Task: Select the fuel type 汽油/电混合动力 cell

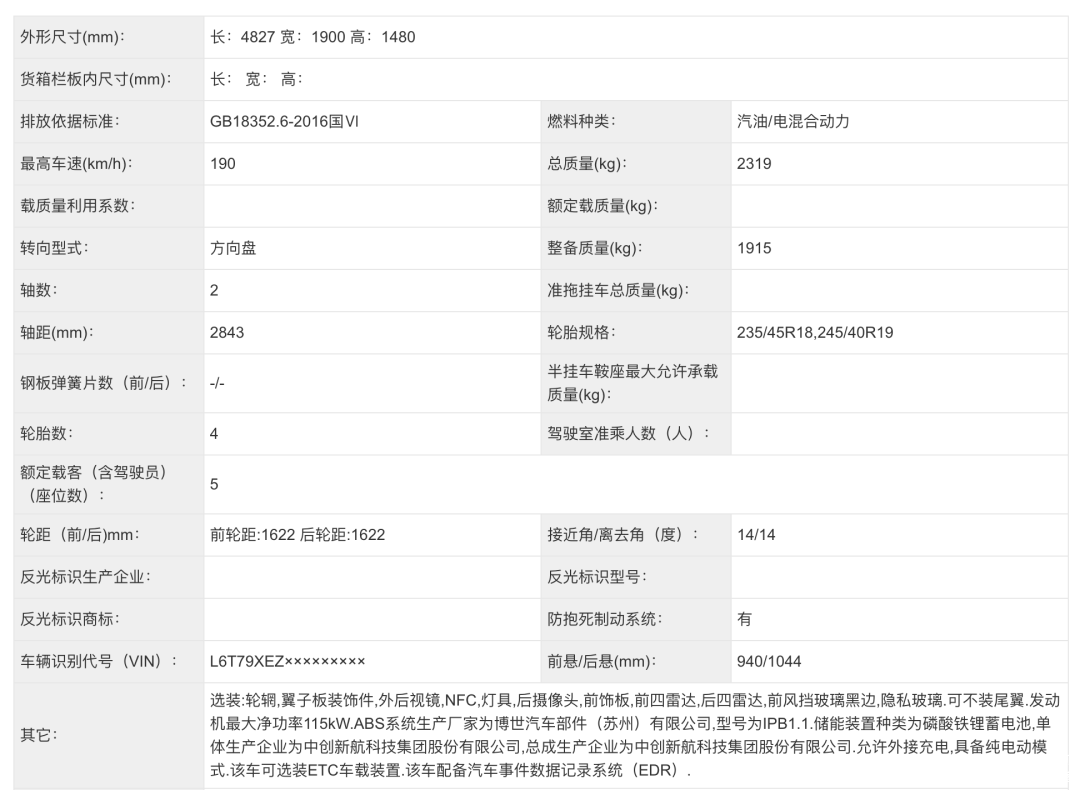Action: coord(792,122)
